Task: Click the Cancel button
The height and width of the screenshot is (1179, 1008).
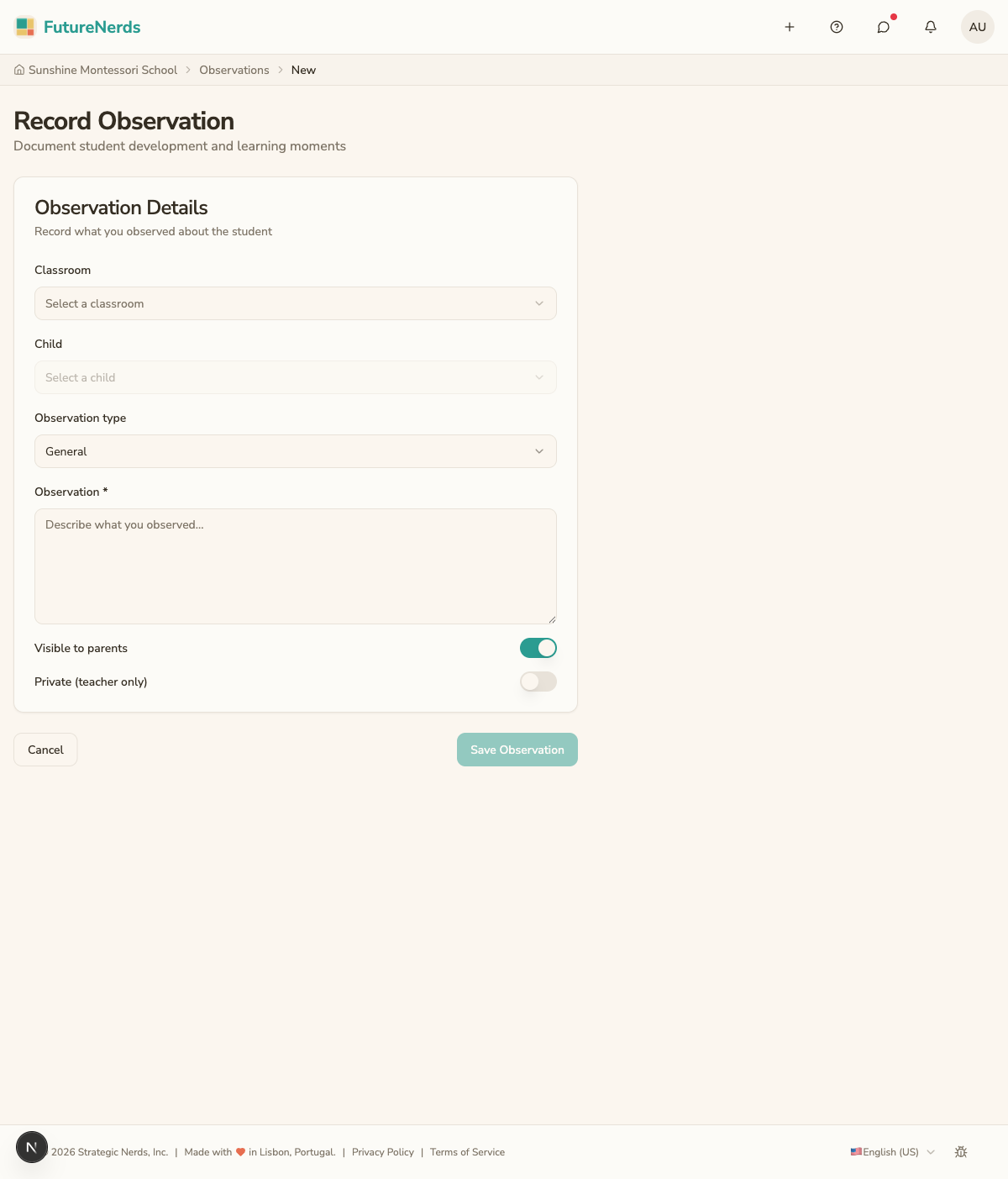Action: (x=45, y=750)
